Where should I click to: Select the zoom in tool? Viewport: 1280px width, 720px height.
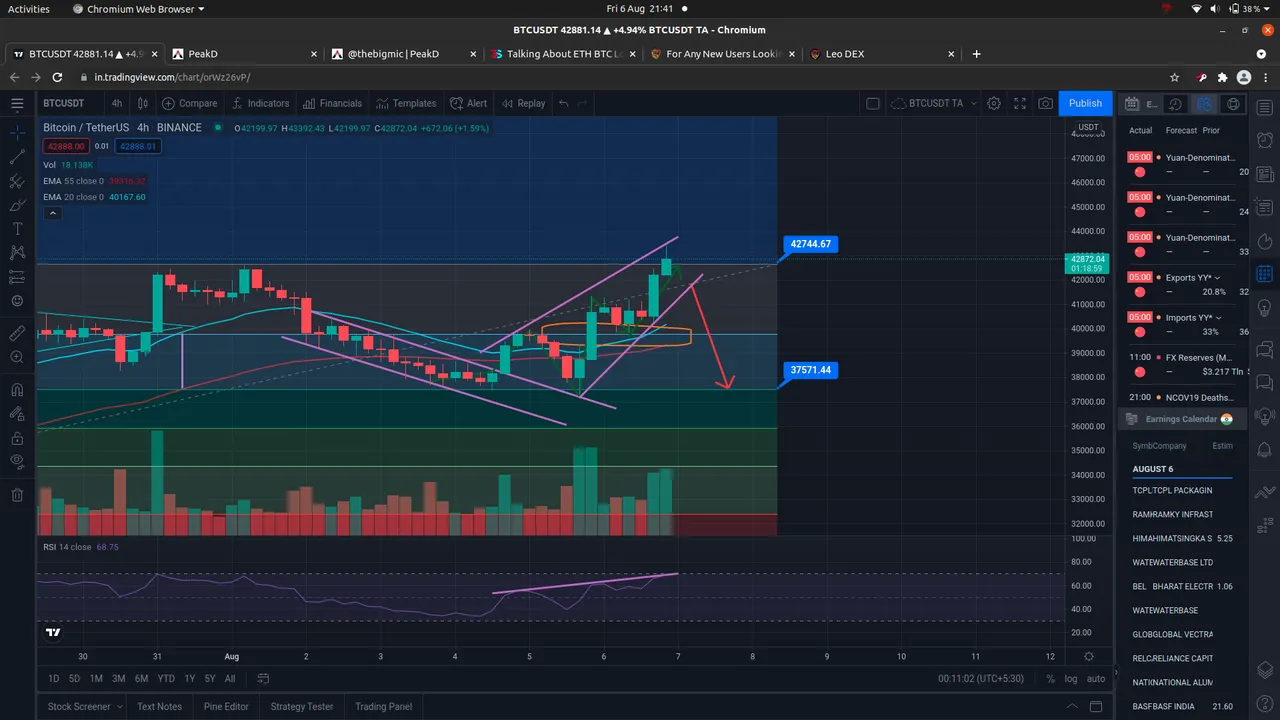coord(17,357)
